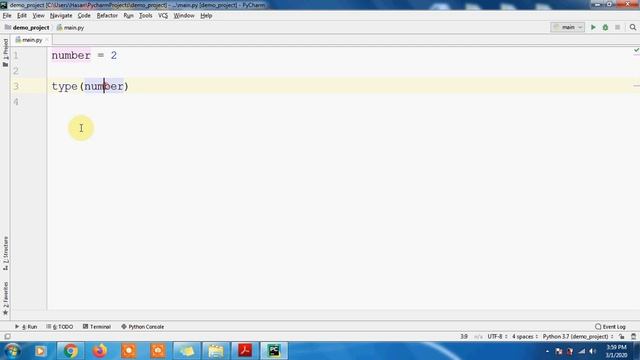640x360 pixels.
Task: Start debugging with the bug icon
Action: 605,27
